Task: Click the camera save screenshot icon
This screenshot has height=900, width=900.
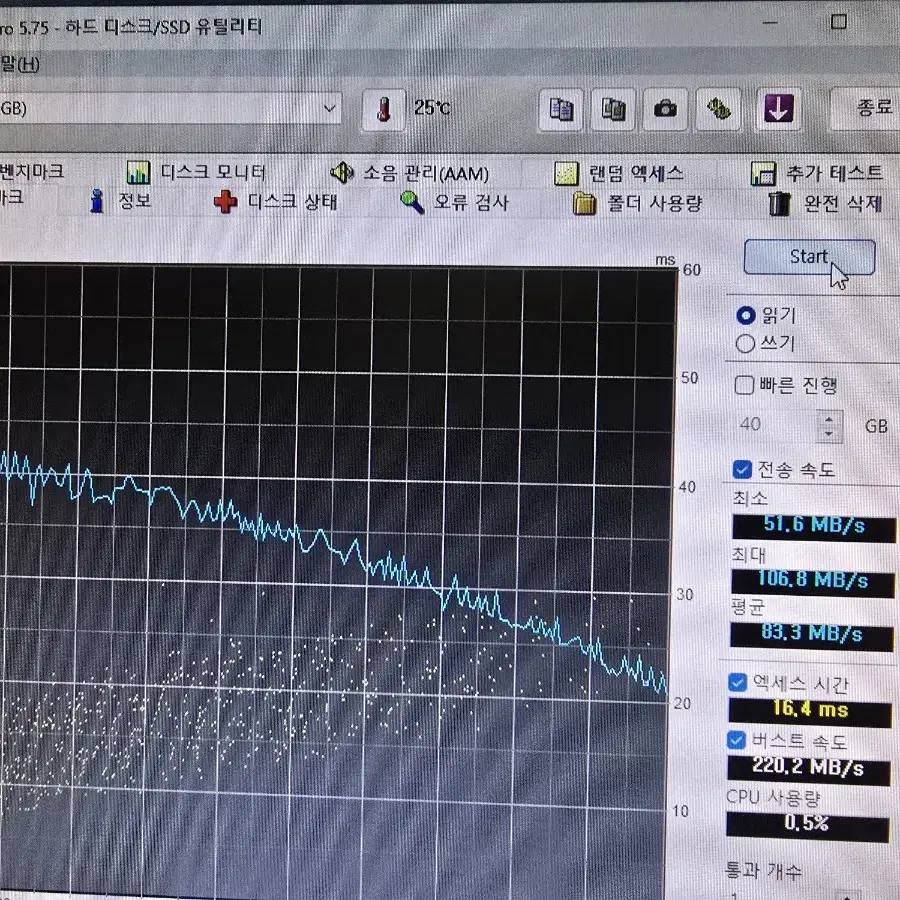Action: [665, 109]
